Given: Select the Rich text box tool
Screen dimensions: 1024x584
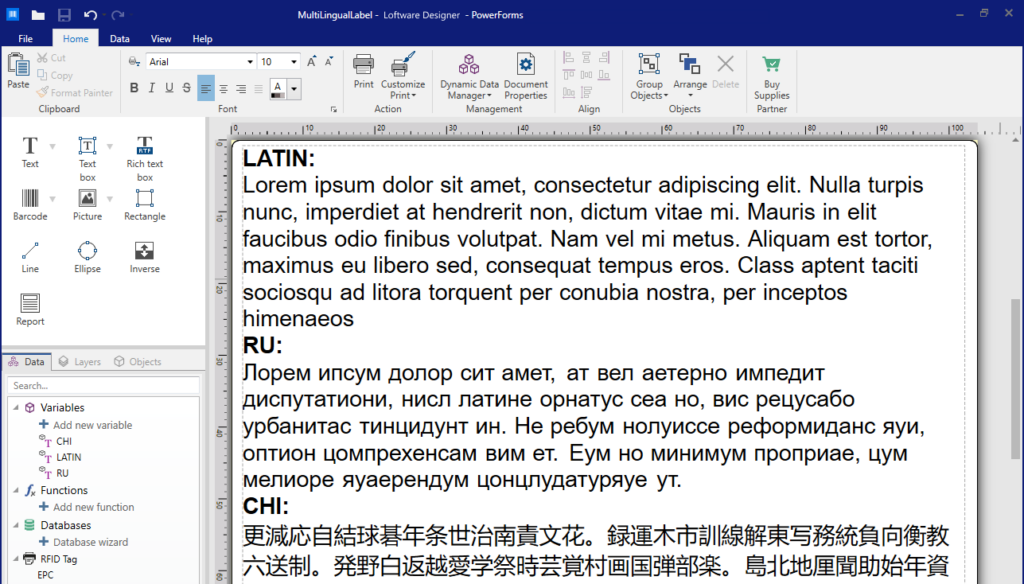Looking at the screenshot, I should [x=143, y=152].
